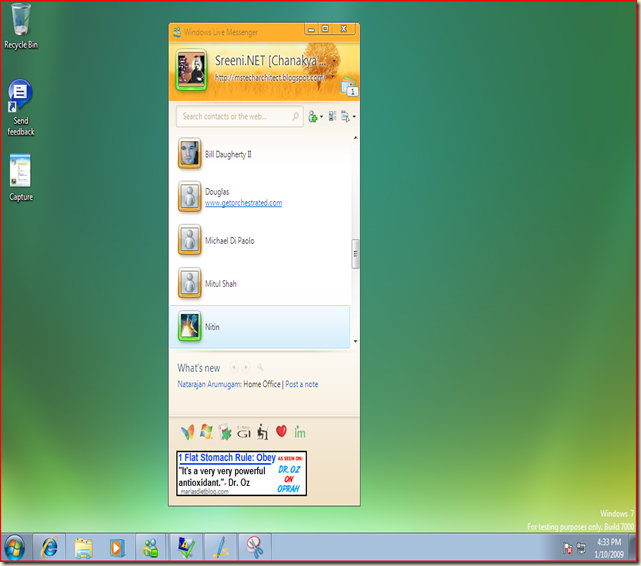Open the Send feedback desktop shortcut
Viewport: 641px width, 566px height.
click(20, 108)
